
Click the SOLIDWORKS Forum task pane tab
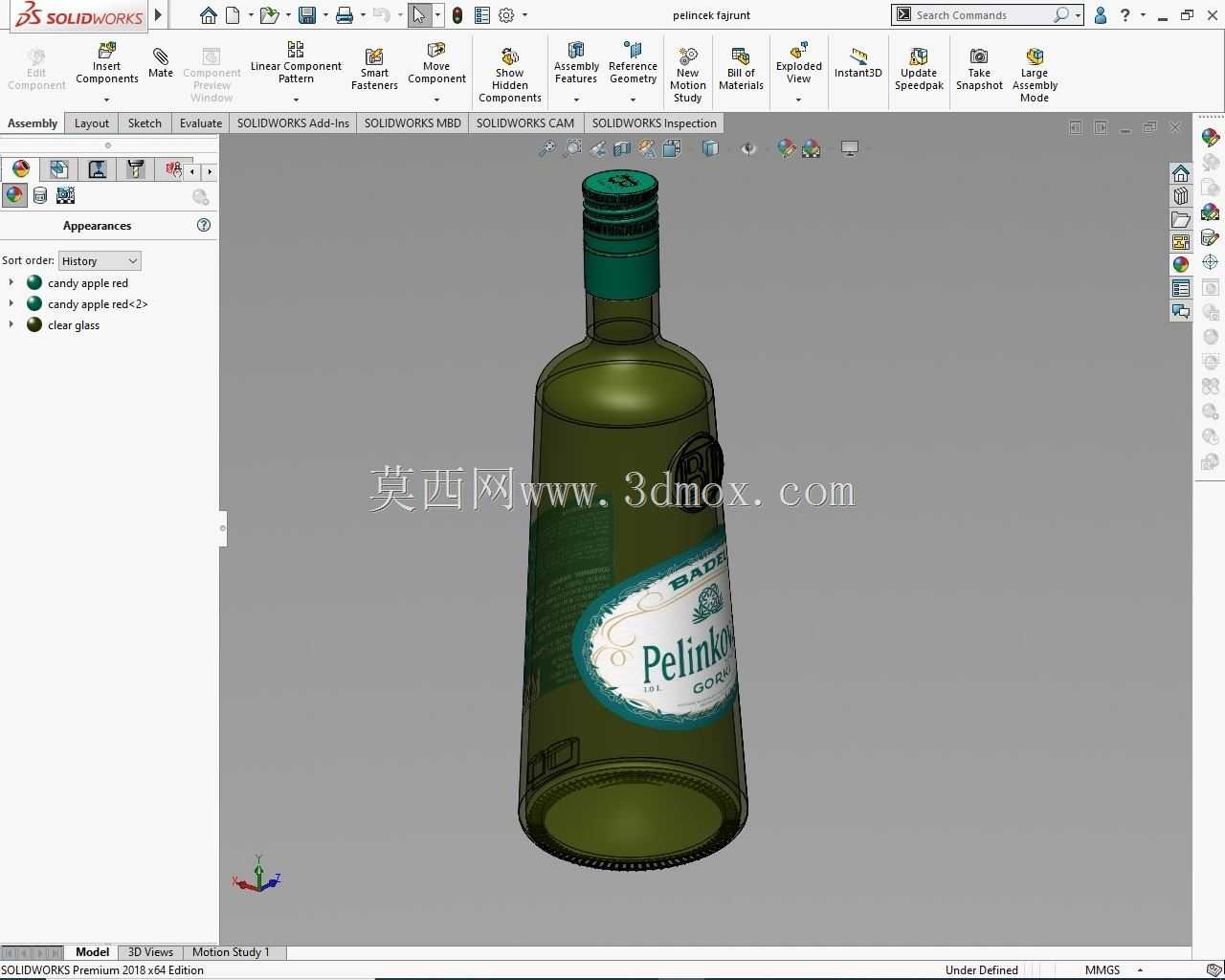point(1181,311)
